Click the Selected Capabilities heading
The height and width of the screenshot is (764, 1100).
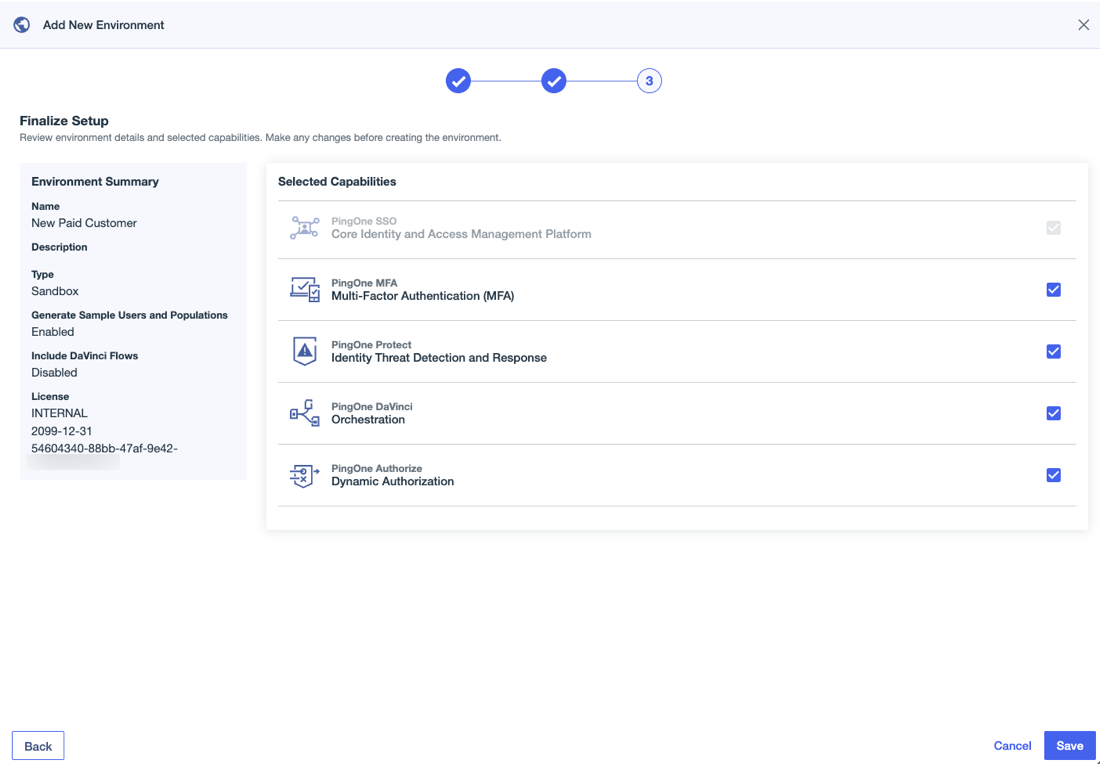337,182
